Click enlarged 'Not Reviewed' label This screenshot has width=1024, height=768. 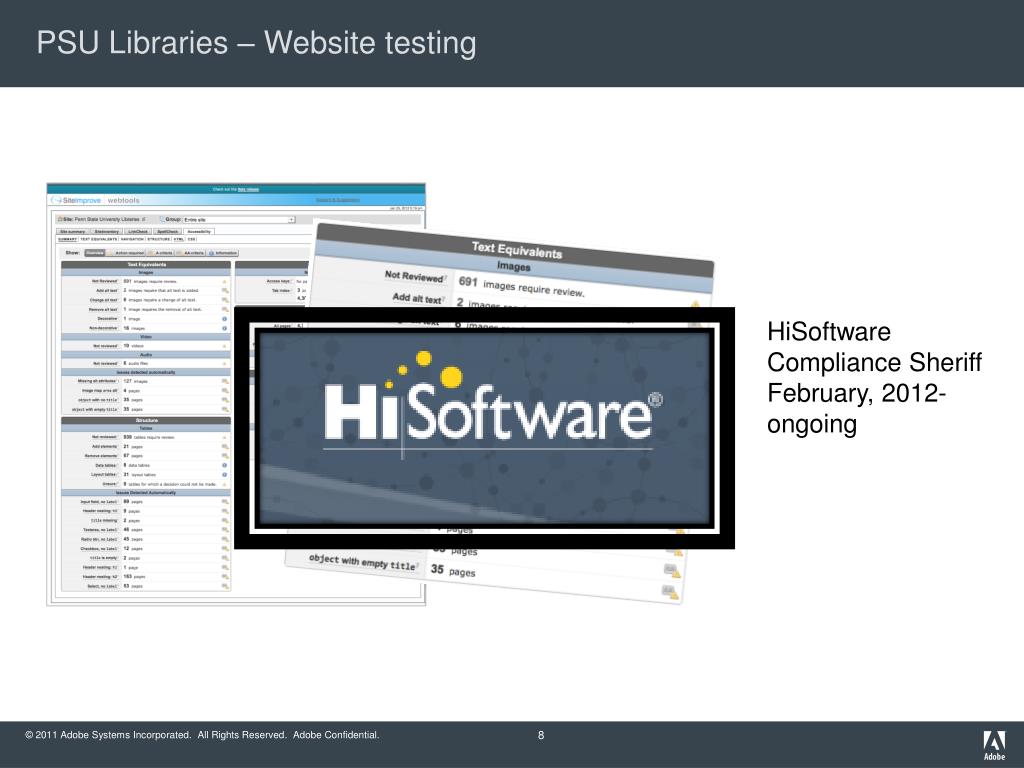[x=414, y=276]
